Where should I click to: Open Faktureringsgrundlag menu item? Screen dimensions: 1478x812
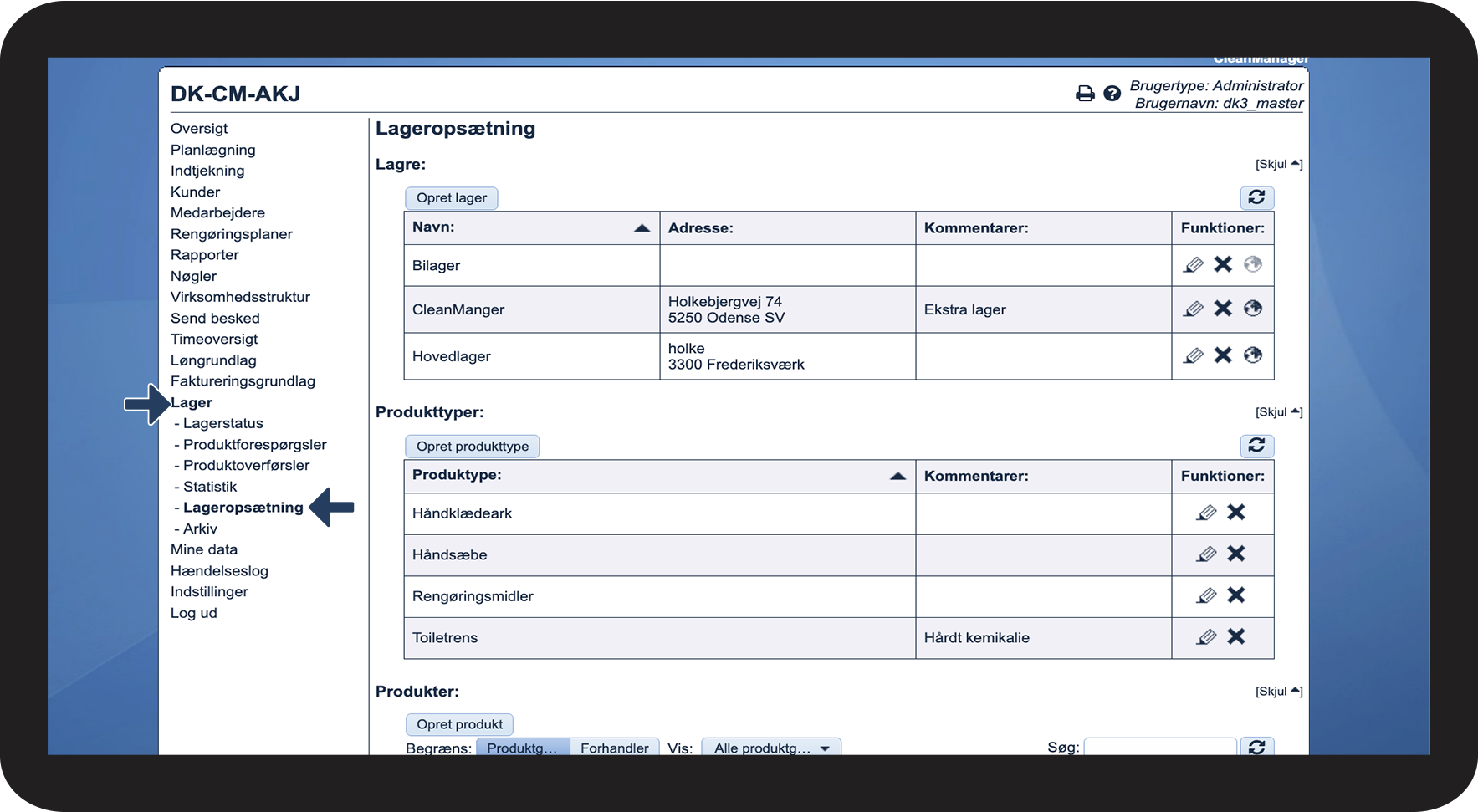point(243,381)
